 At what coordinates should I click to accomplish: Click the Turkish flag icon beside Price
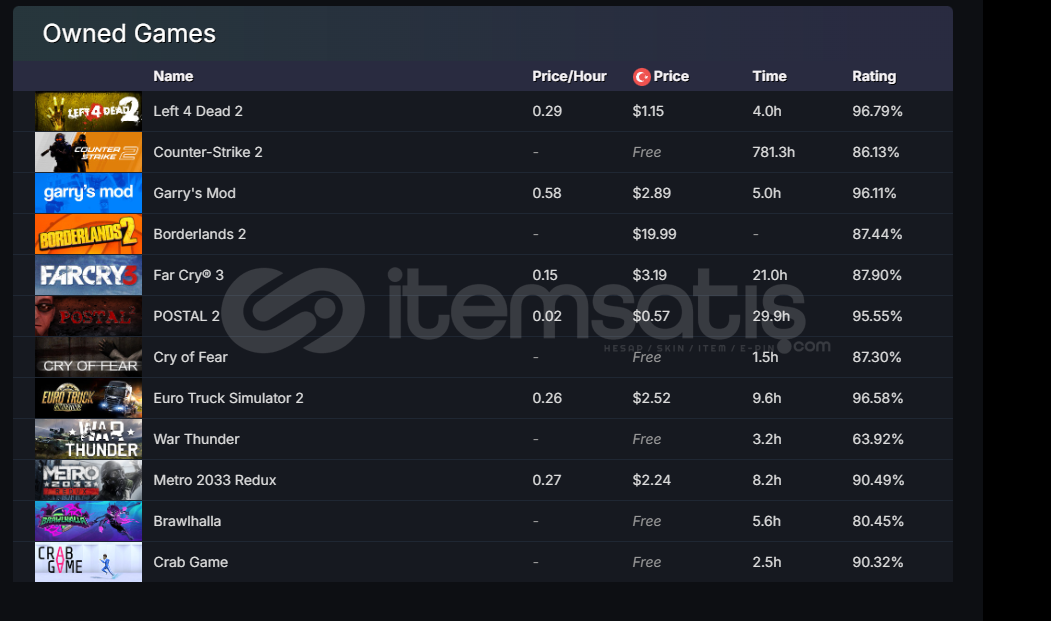click(x=642, y=77)
